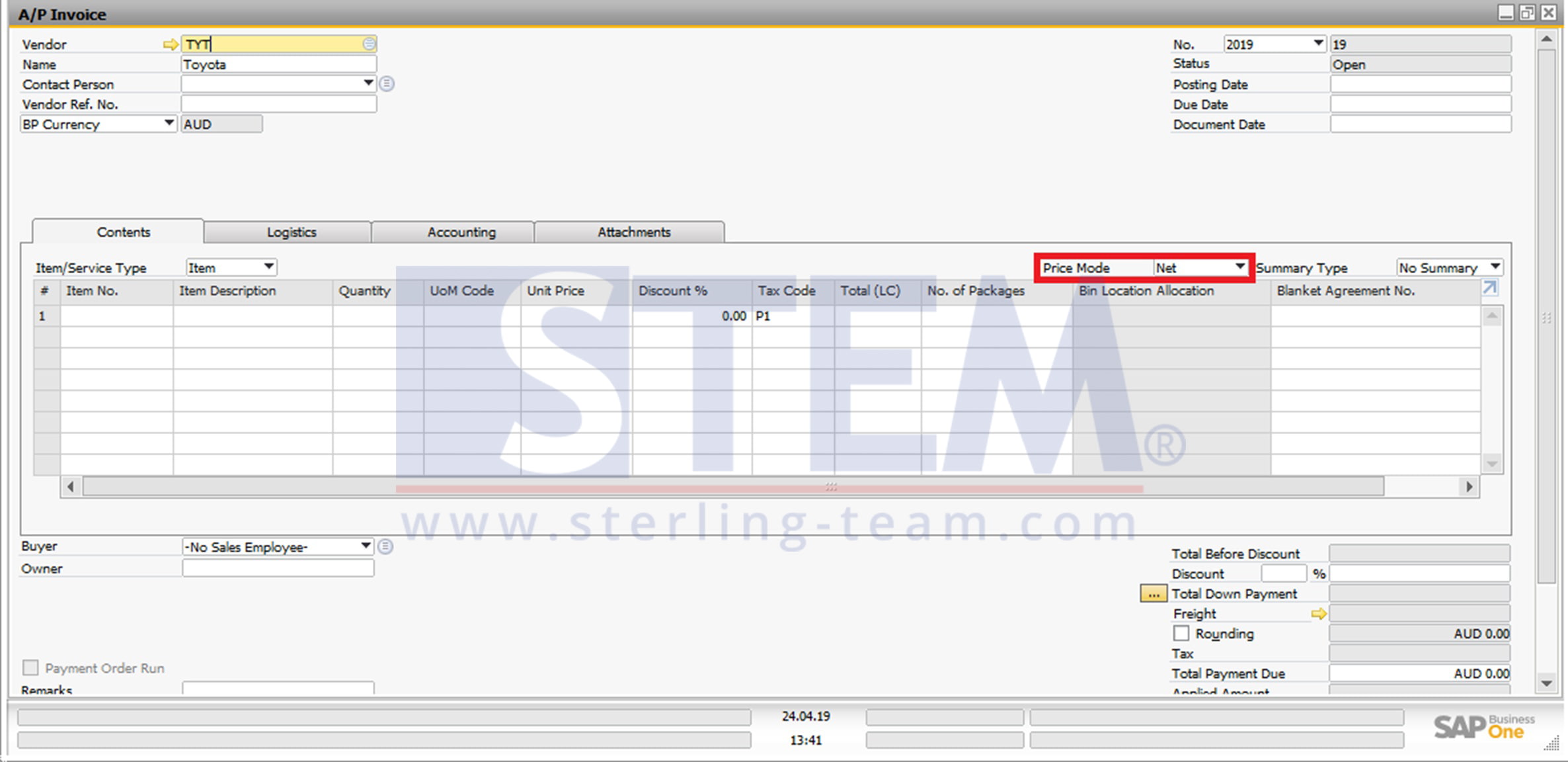The image size is (1568, 762).
Task: Click the row 1 number selector
Action: coord(47,316)
